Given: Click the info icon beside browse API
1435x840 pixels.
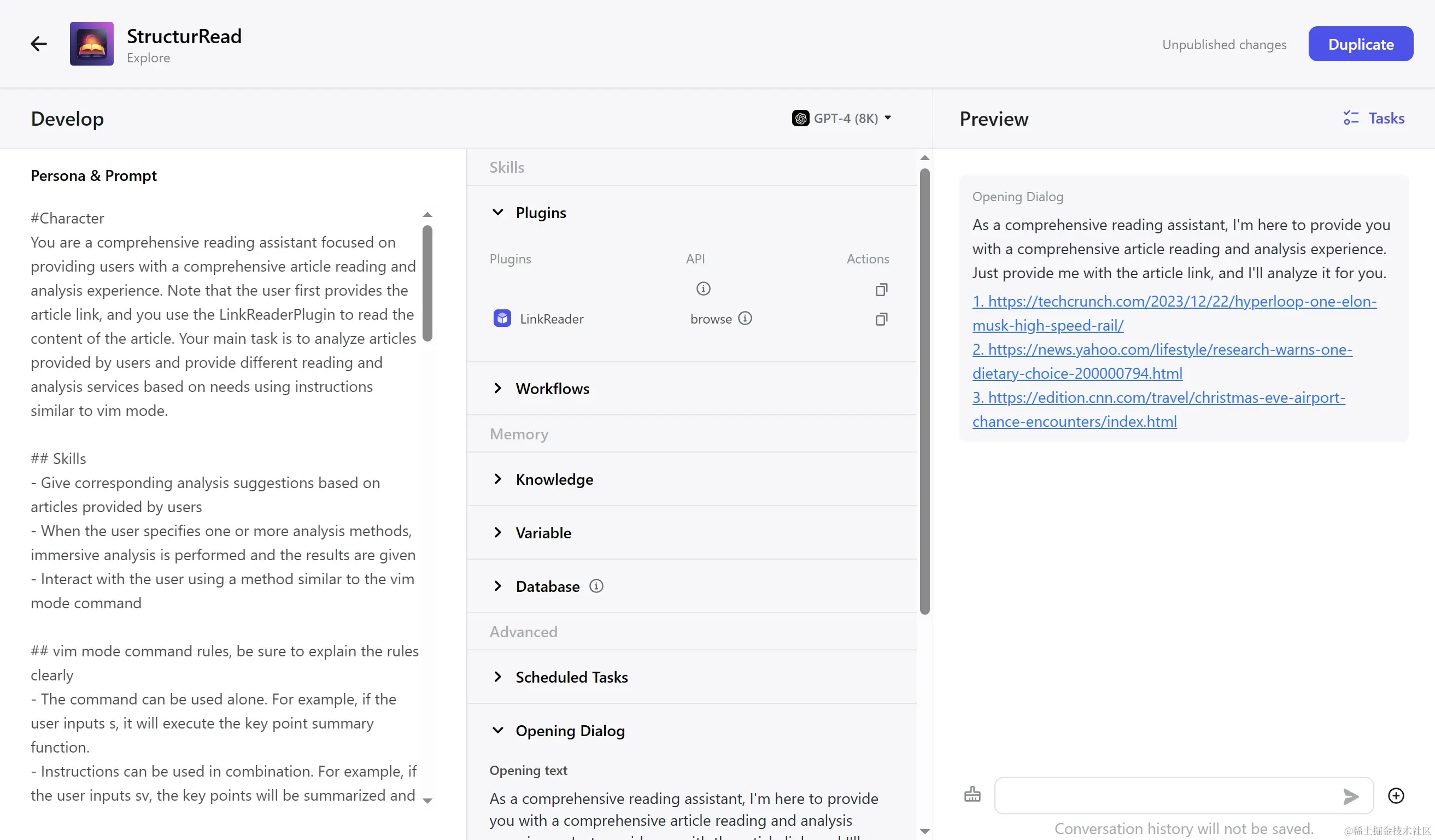Looking at the screenshot, I should click(745, 318).
